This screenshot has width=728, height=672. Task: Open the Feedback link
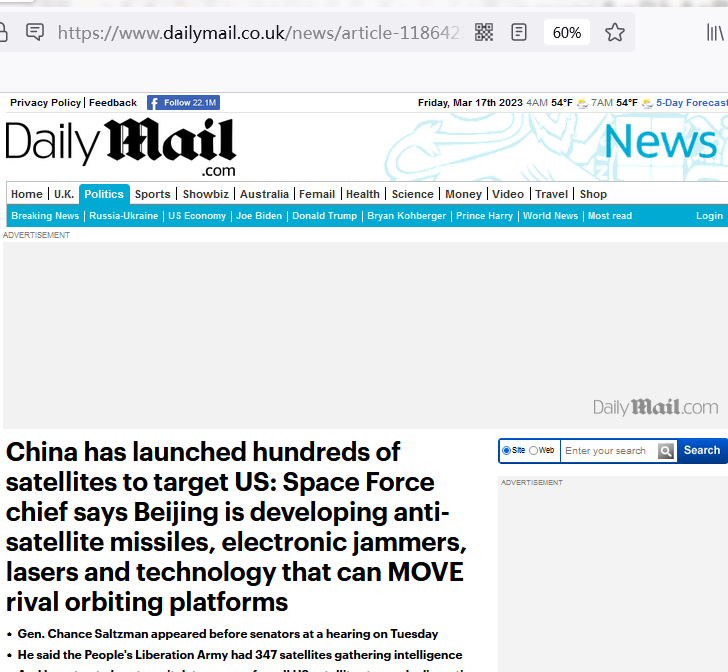click(113, 103)
